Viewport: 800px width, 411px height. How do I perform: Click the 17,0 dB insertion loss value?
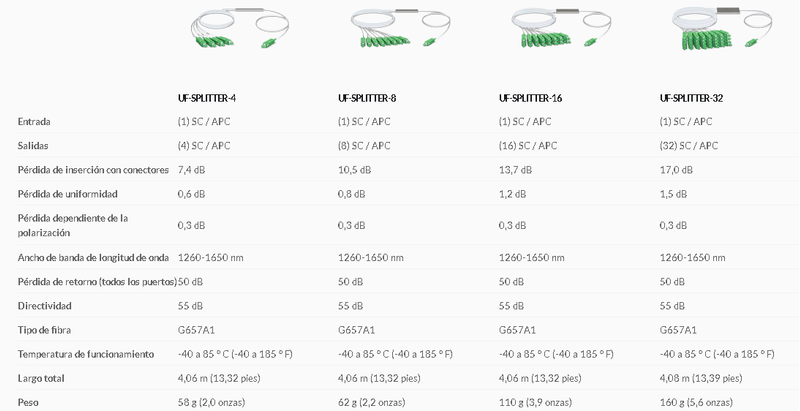[677, 170]
